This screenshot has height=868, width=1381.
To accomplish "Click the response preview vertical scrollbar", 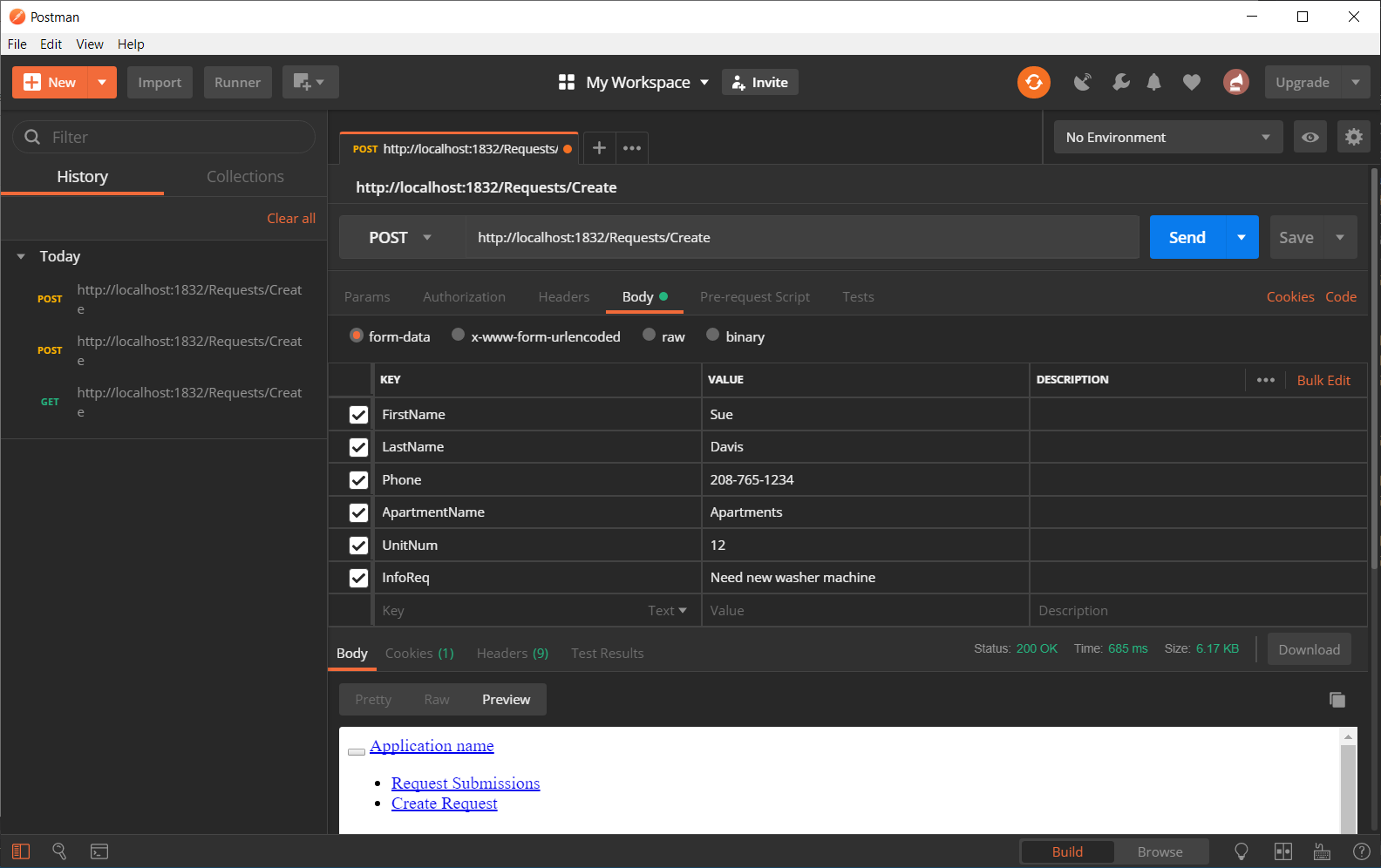I will 1348,784.
